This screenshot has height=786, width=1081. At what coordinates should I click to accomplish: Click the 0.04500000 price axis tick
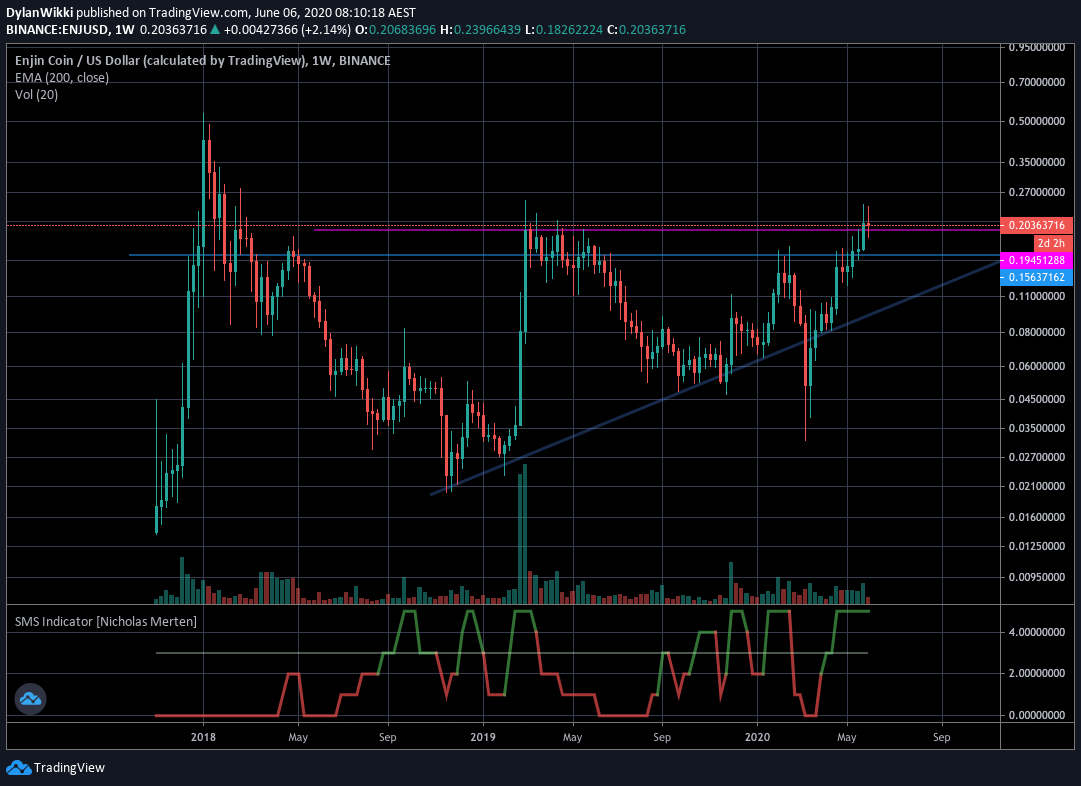click(x=1037, y=399)
